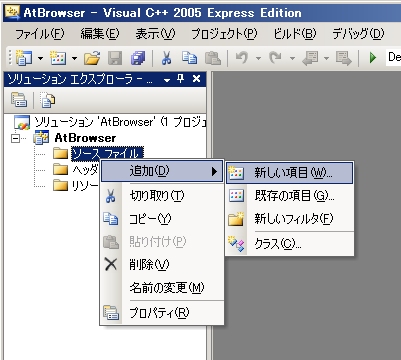The image size is (401, 360).
Task: Open the 追加(D) submenu in context menu
Action: pos(162,171)
